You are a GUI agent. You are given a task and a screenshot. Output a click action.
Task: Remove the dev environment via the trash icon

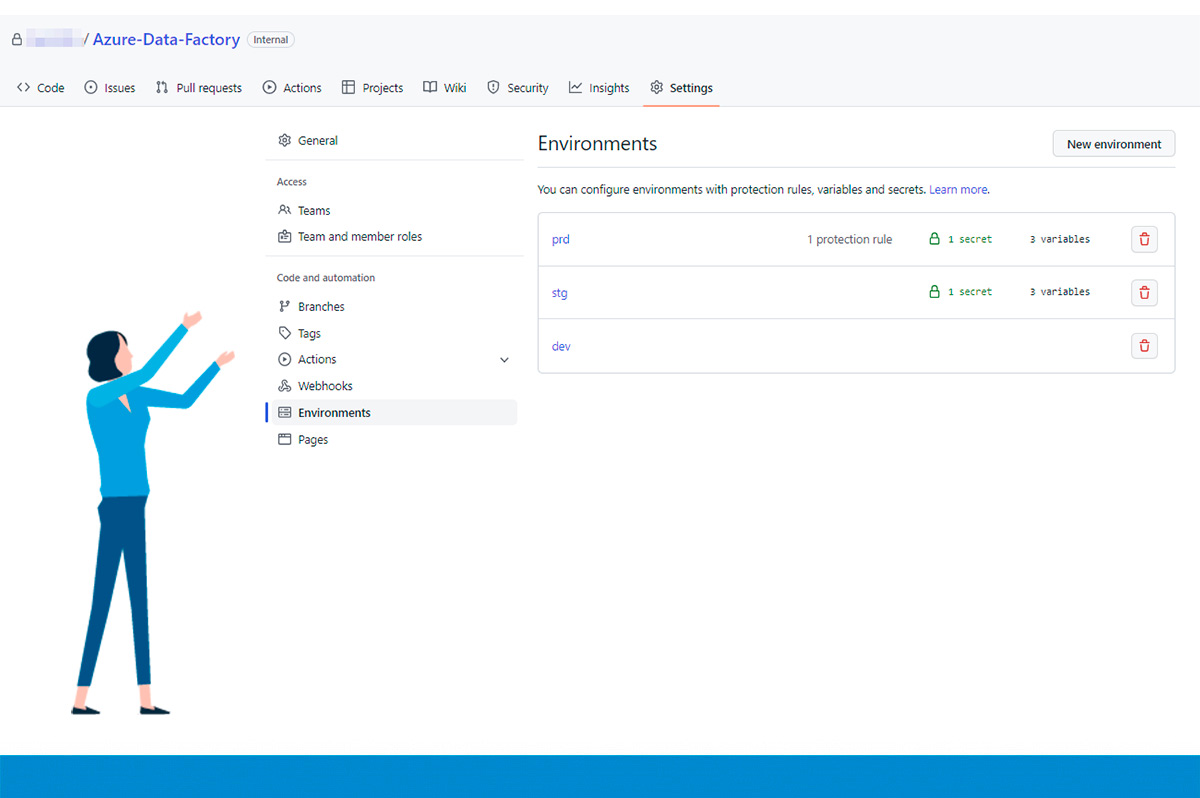[1144, 345]
